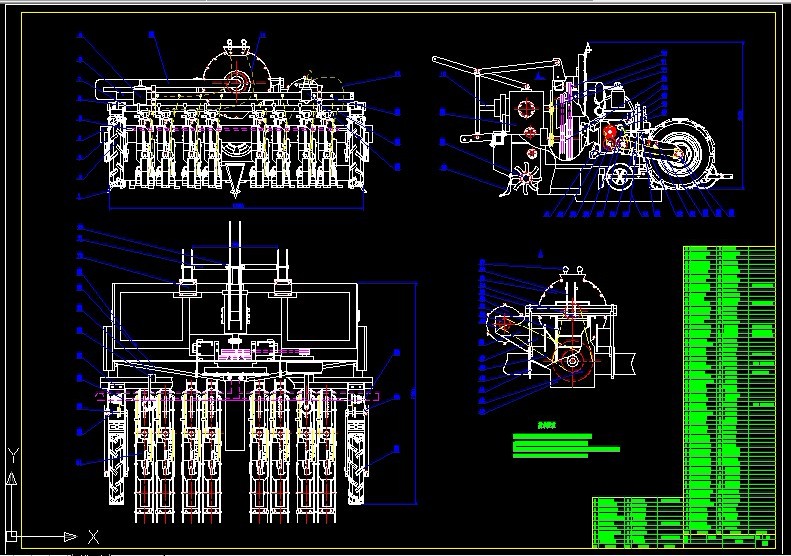Viewport: 791px width, 556px height.
Task: Select the red pulley in detail view A
Action: pos(503,324)
